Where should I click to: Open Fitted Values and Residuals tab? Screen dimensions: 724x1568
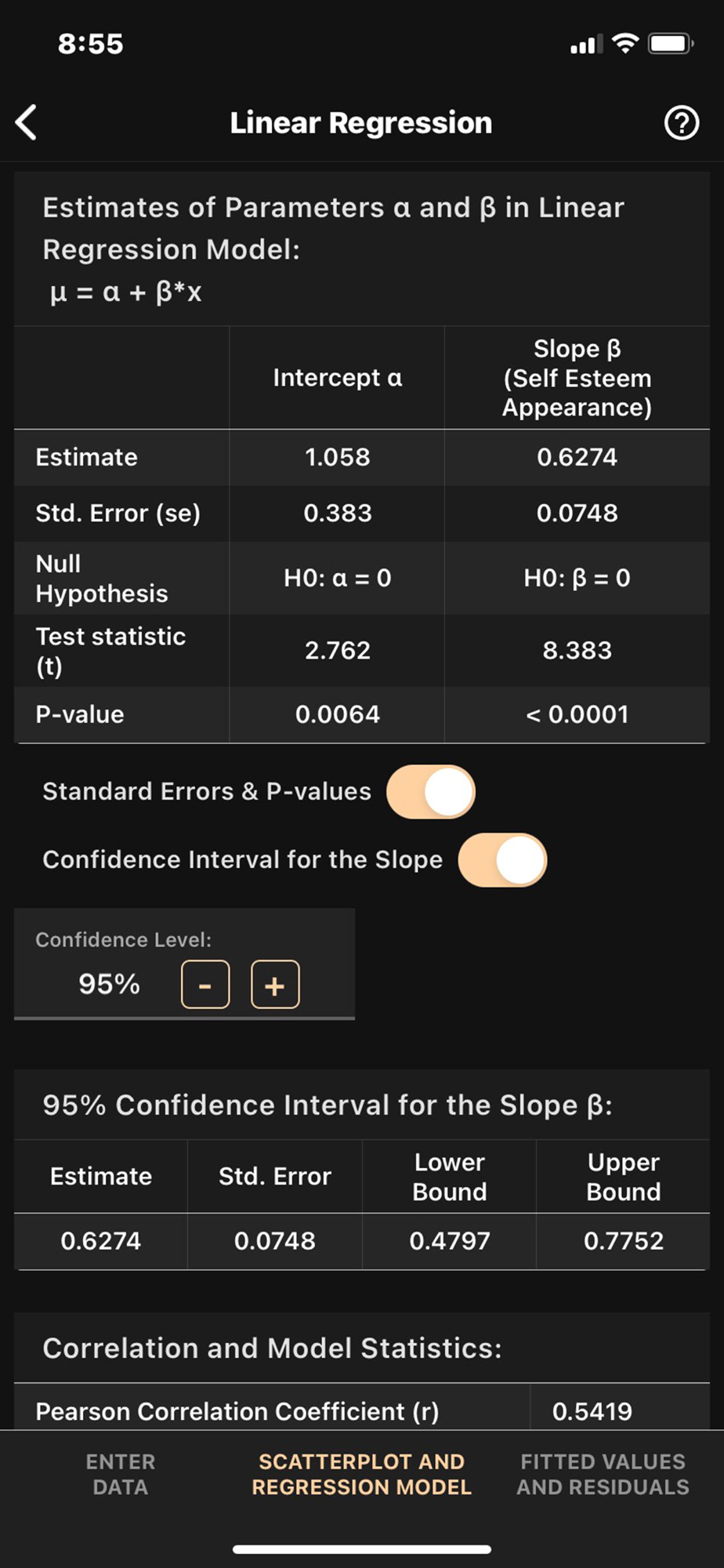(603, 1474)
